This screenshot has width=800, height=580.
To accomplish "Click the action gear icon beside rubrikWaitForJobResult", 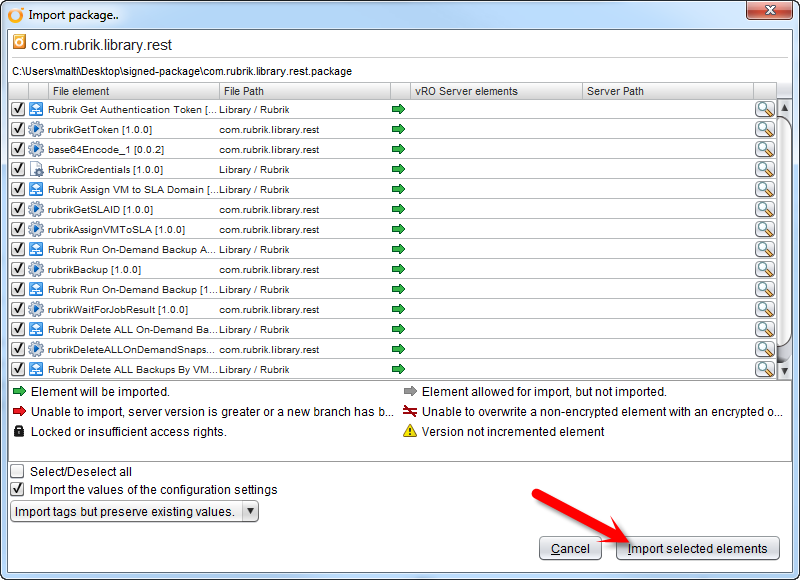I will pos(36,309).
